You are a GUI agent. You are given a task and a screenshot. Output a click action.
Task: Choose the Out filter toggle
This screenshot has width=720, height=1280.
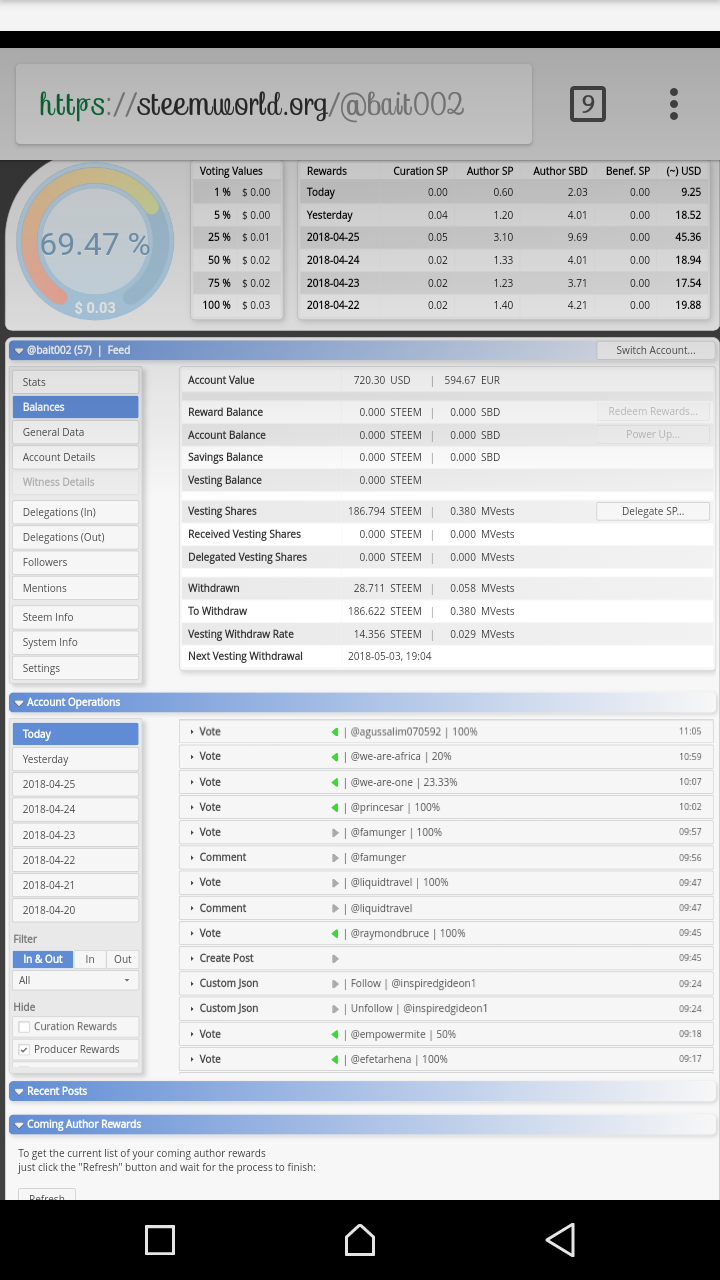(x=122, y=959)
